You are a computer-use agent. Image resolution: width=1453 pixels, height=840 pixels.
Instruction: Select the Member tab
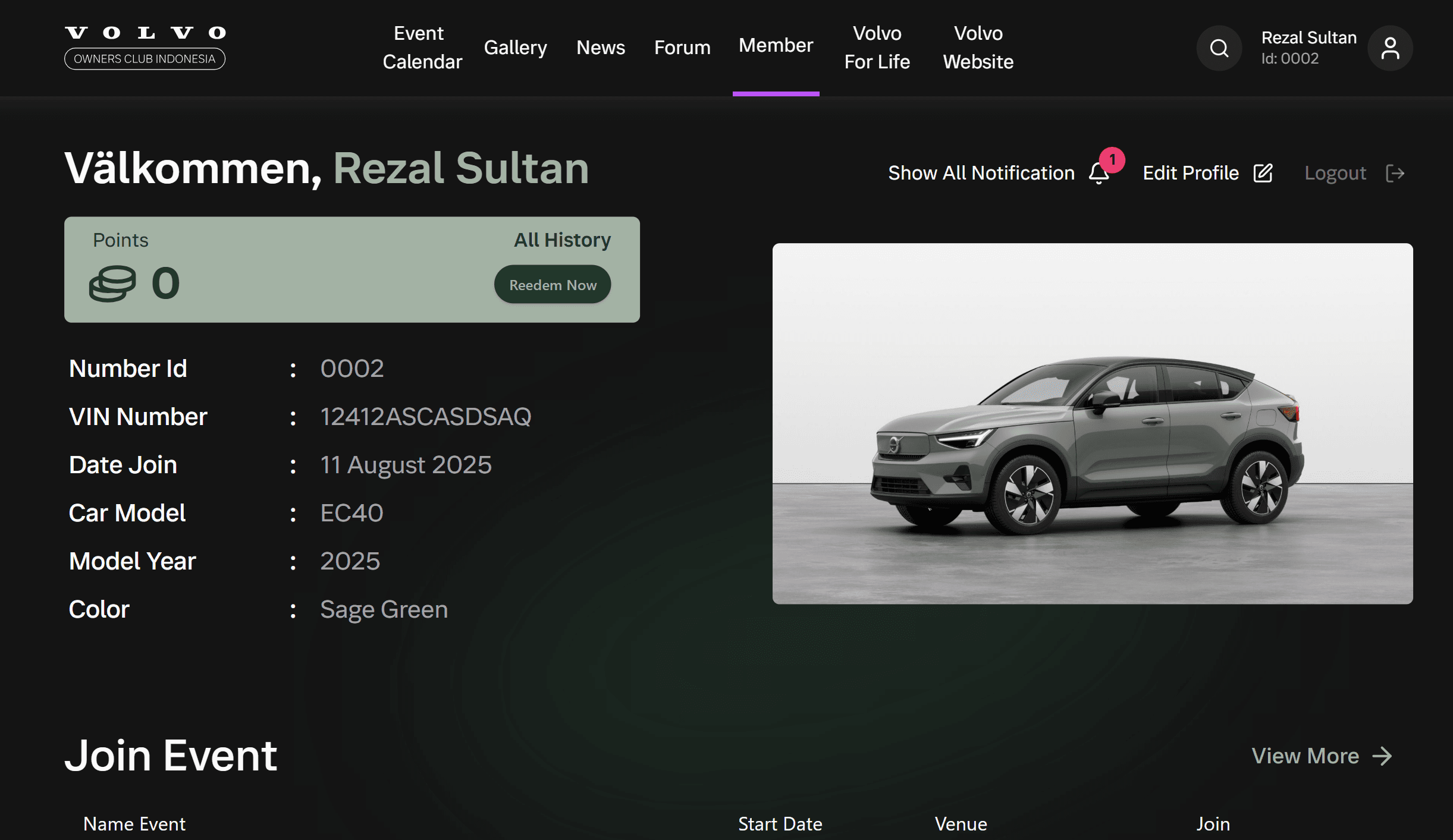click(776, 46)
